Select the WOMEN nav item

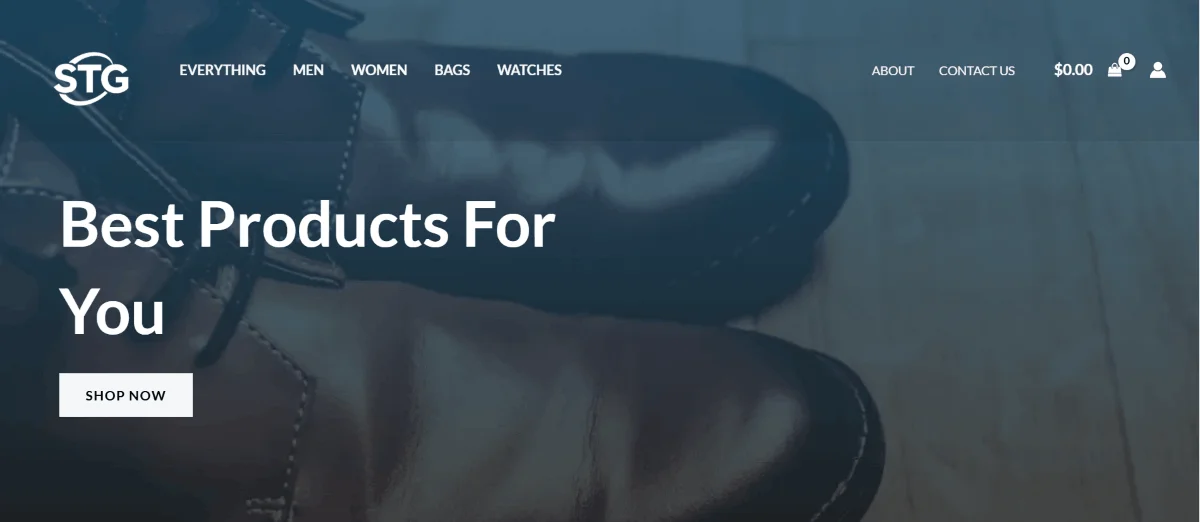click(x=379, y=70)
